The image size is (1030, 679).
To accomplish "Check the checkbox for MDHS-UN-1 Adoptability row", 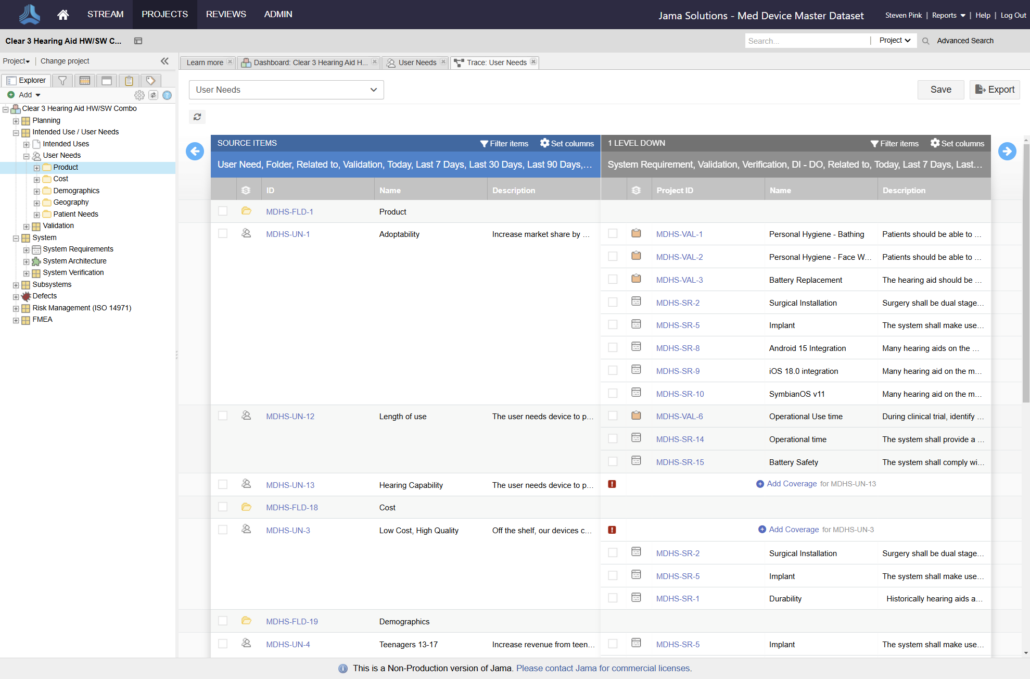I will [x=223, y=234].
